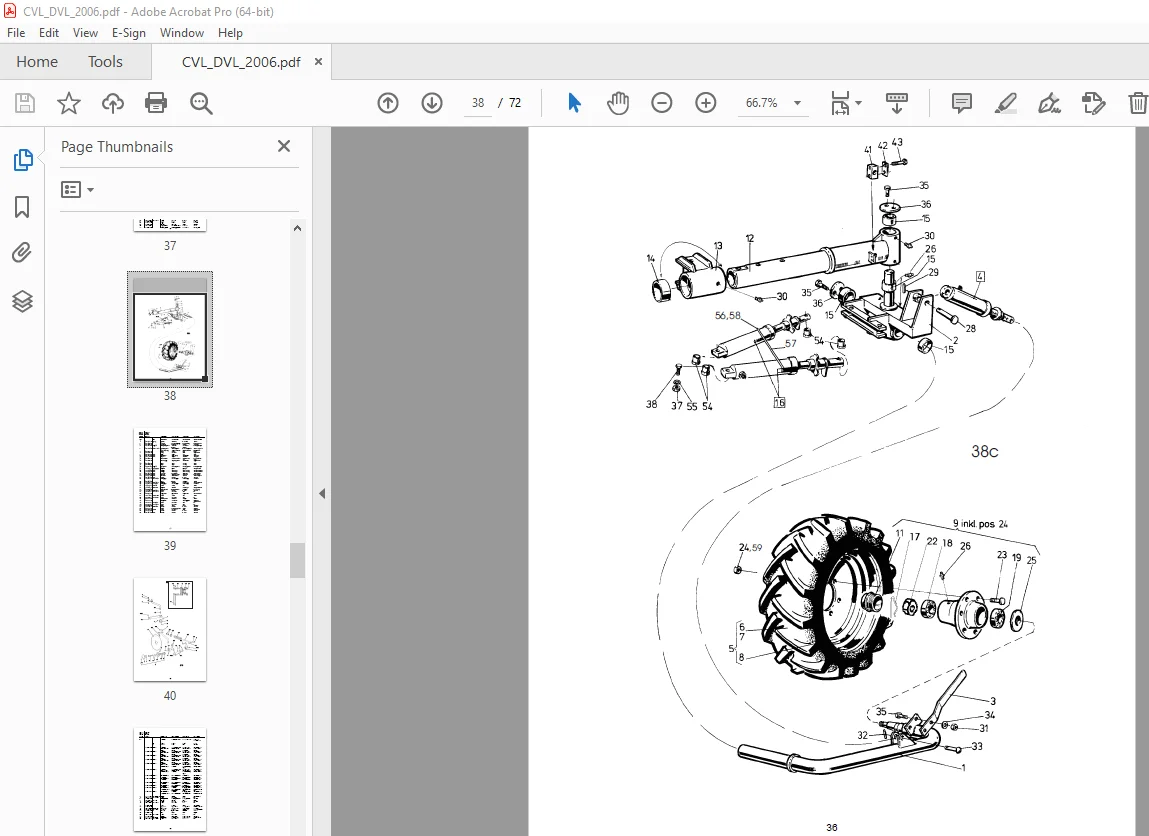
Task: Select the highlighter tool
Action: coord(1005,103)
